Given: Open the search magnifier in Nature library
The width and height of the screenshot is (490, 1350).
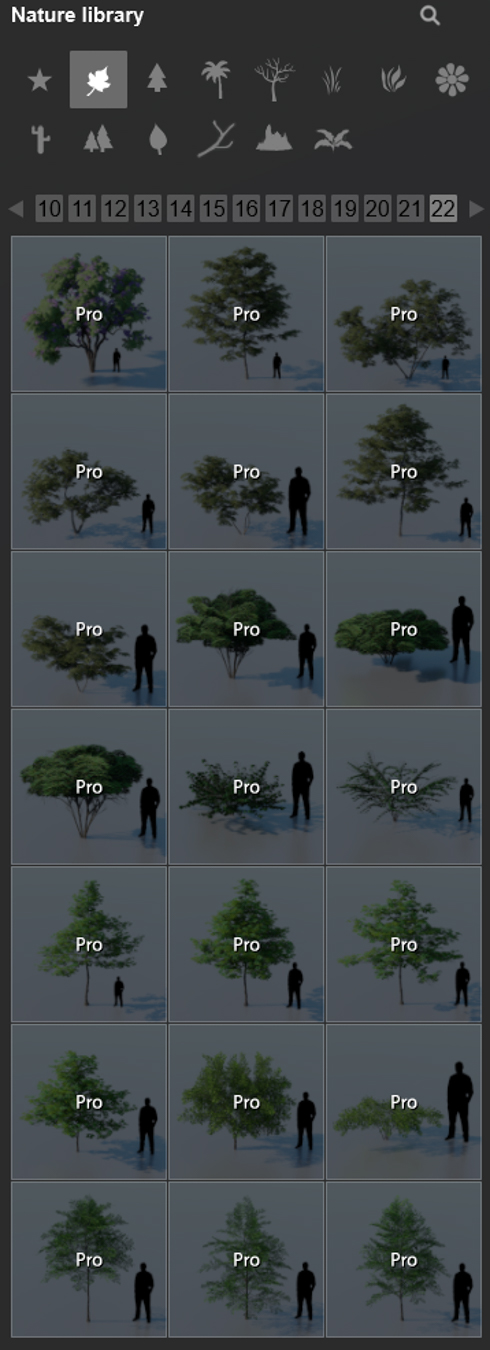Looking at the screenshot, I should [430, 16].
